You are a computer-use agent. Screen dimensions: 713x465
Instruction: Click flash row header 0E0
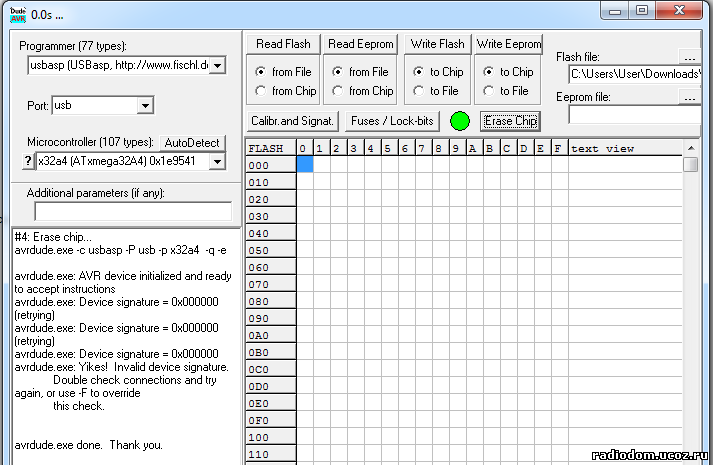(x=271, y=403)
